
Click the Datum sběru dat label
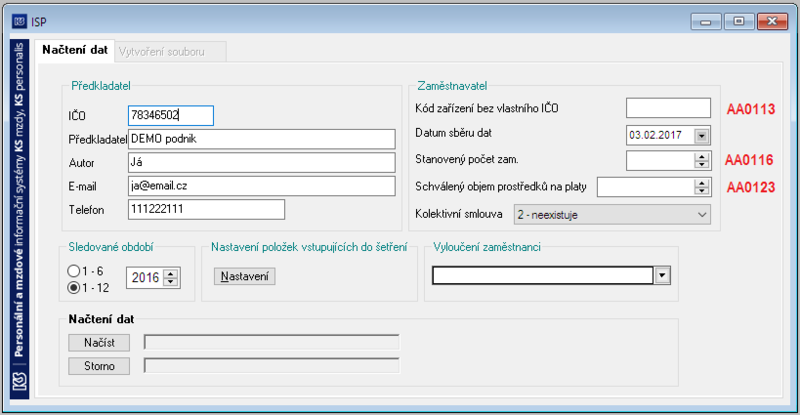[454, 133]
